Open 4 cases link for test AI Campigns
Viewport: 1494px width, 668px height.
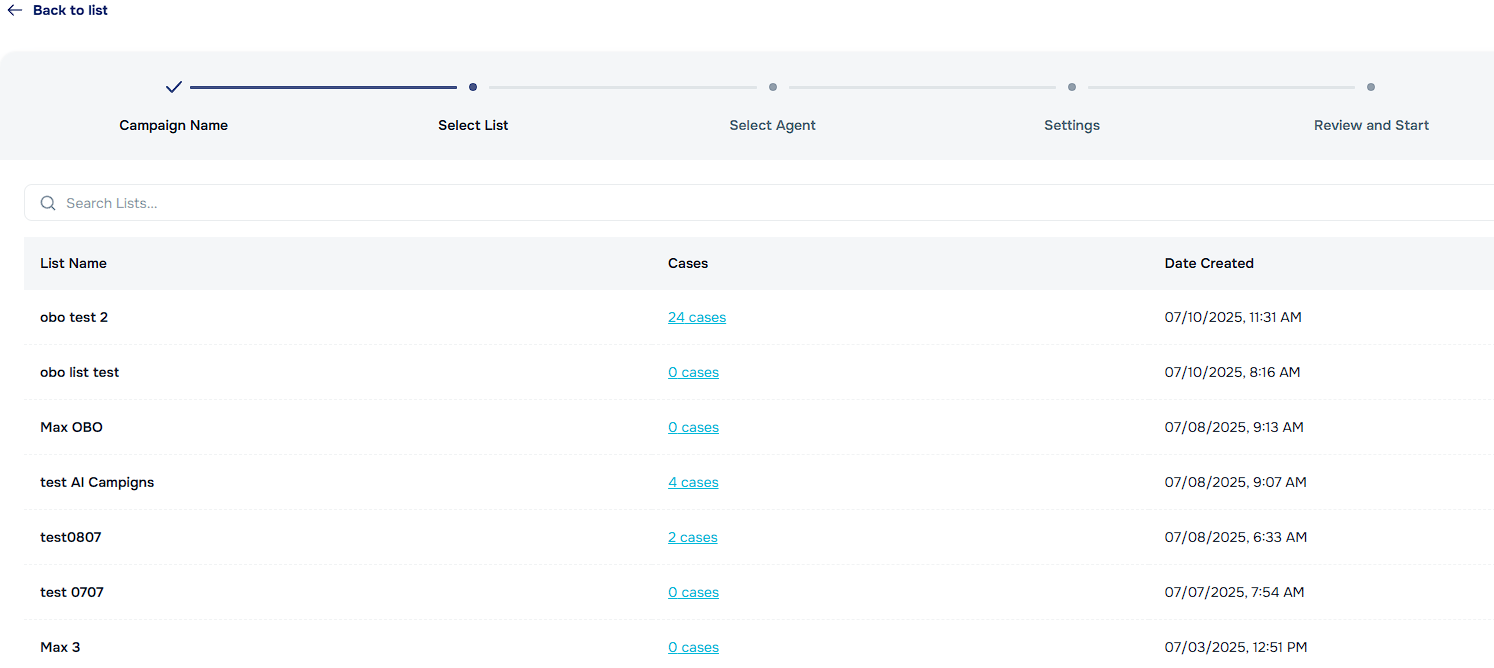click(693, 482)
